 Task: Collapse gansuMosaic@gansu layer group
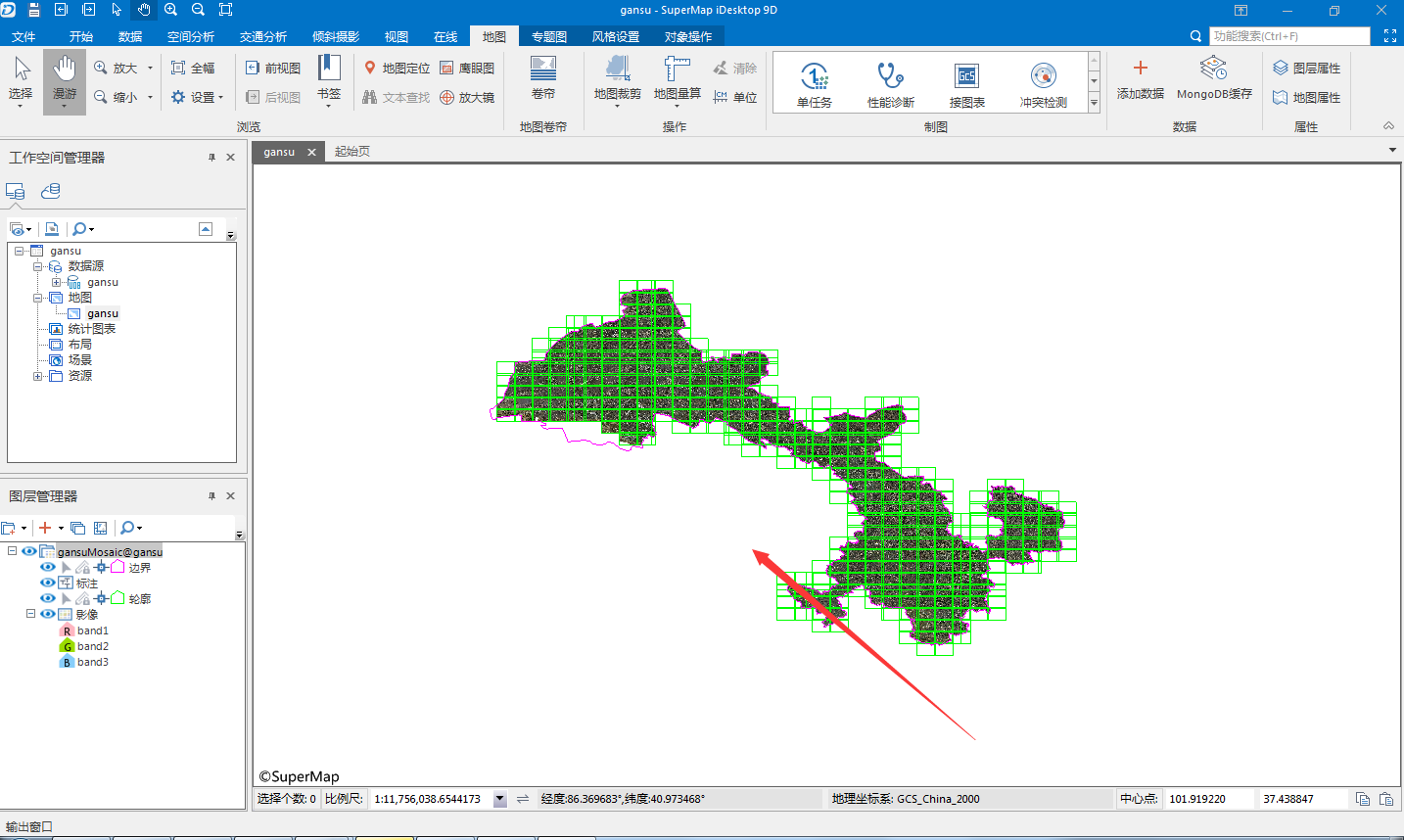coord(12,551)
